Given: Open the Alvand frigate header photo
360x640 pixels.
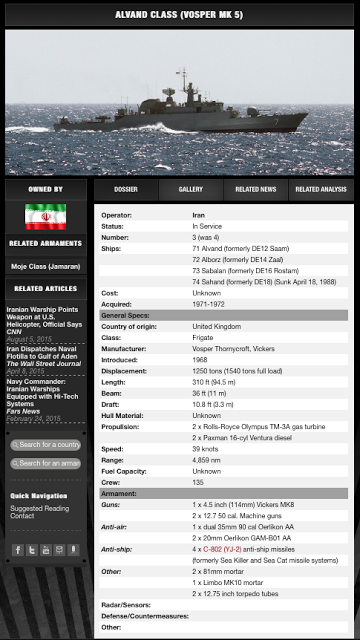Looking at the screenshot, I should click(x=180, y=102).
